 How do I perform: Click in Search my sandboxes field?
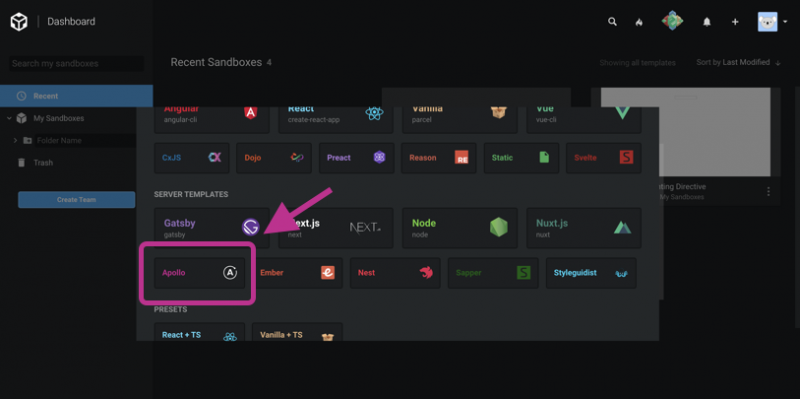77,64
